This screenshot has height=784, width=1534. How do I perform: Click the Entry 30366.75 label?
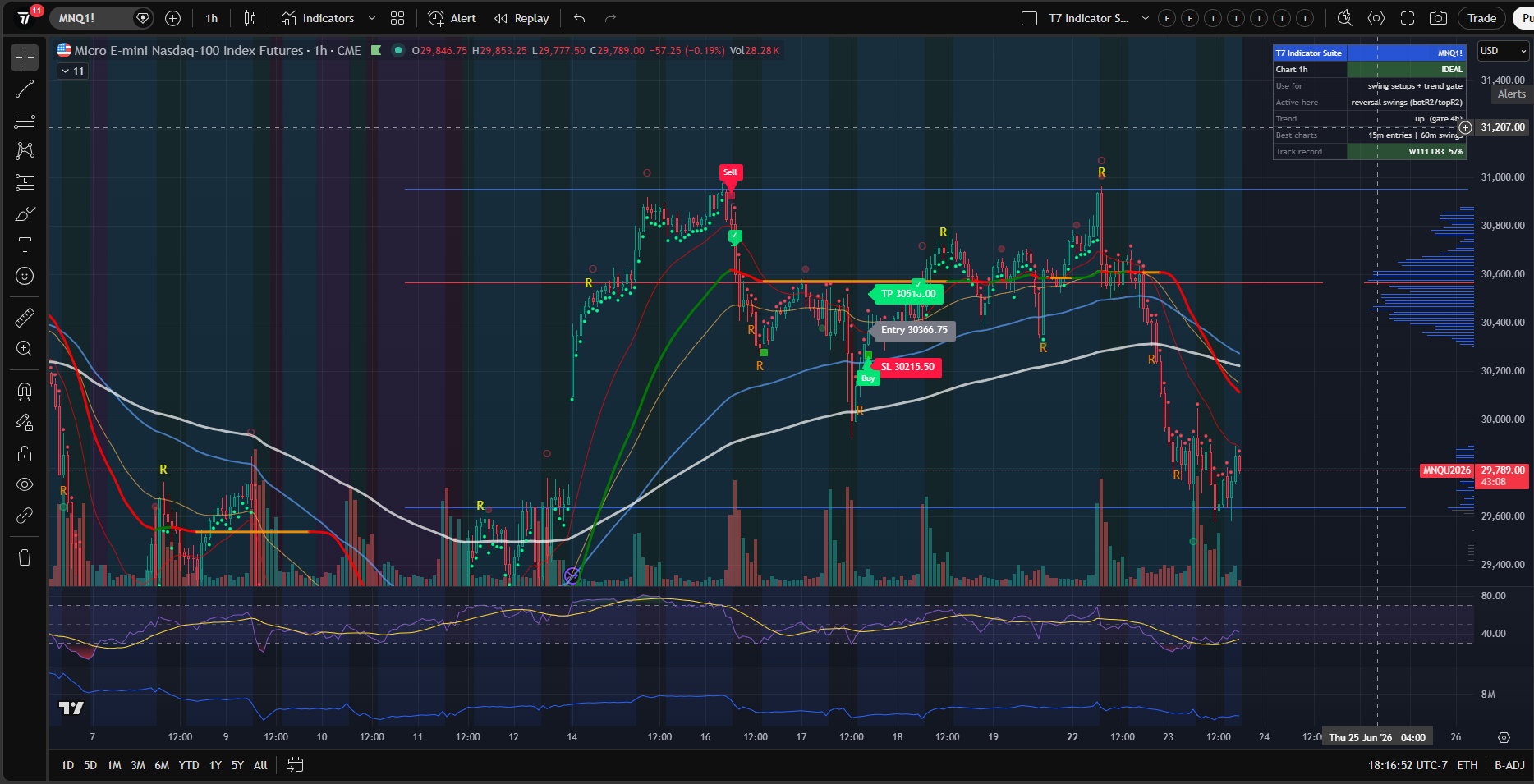(914, 330)
